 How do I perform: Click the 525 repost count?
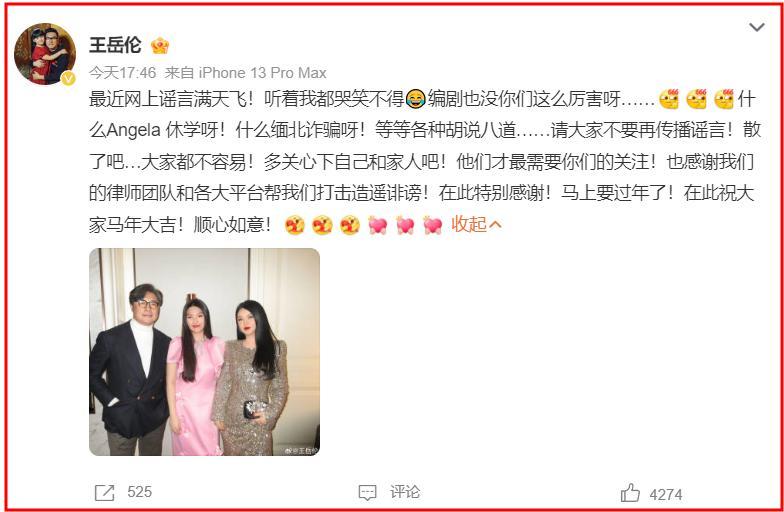(x=140, y=492)
